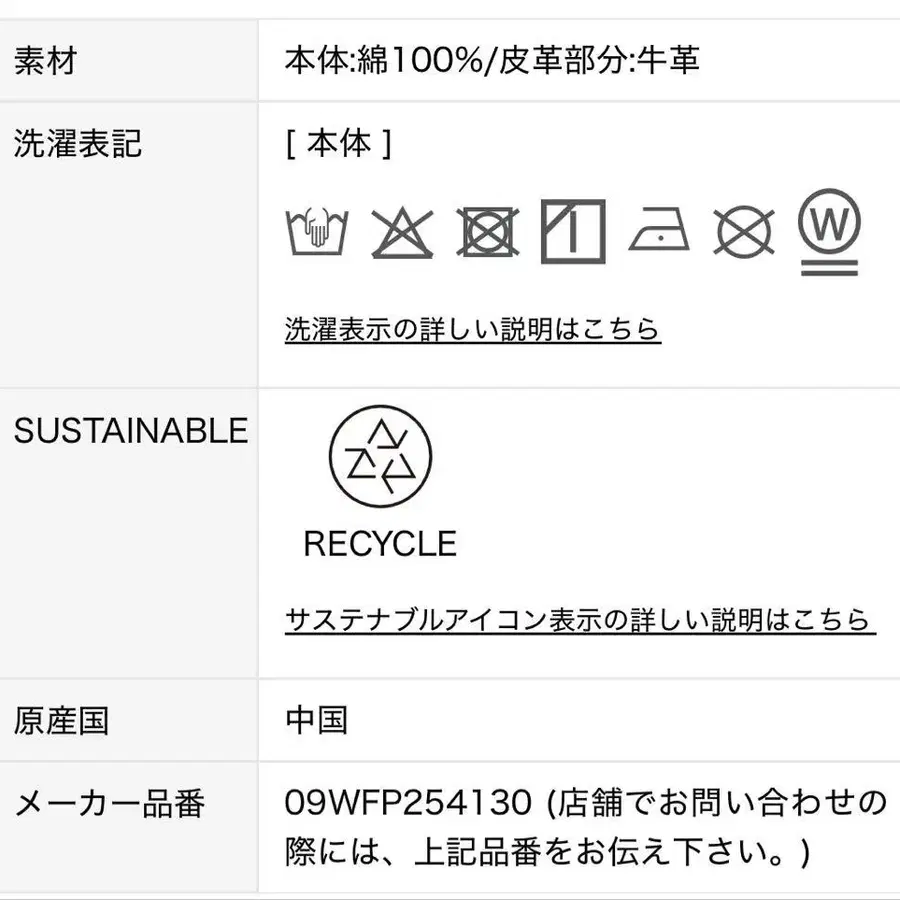Click the [ 本体 ] care label heading
This screenshot has width=900, height=900.
[x=338, y=144]
